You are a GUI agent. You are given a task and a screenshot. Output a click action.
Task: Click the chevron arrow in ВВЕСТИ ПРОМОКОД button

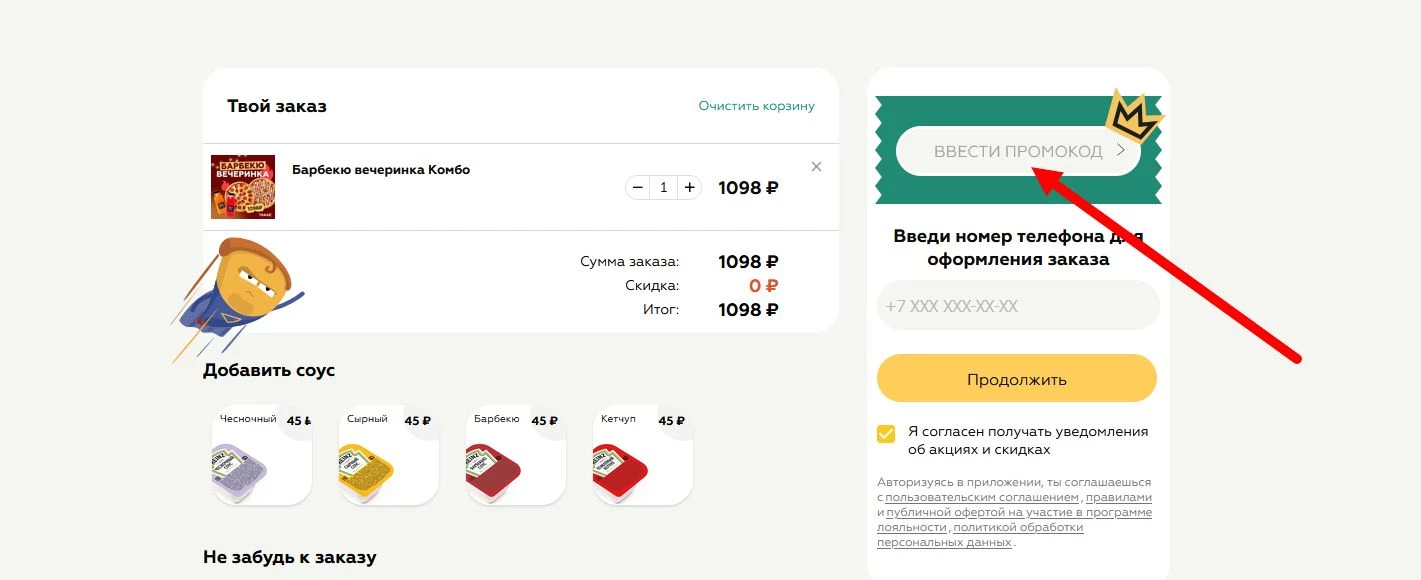pyautogui.click(x=1122, y=150)
